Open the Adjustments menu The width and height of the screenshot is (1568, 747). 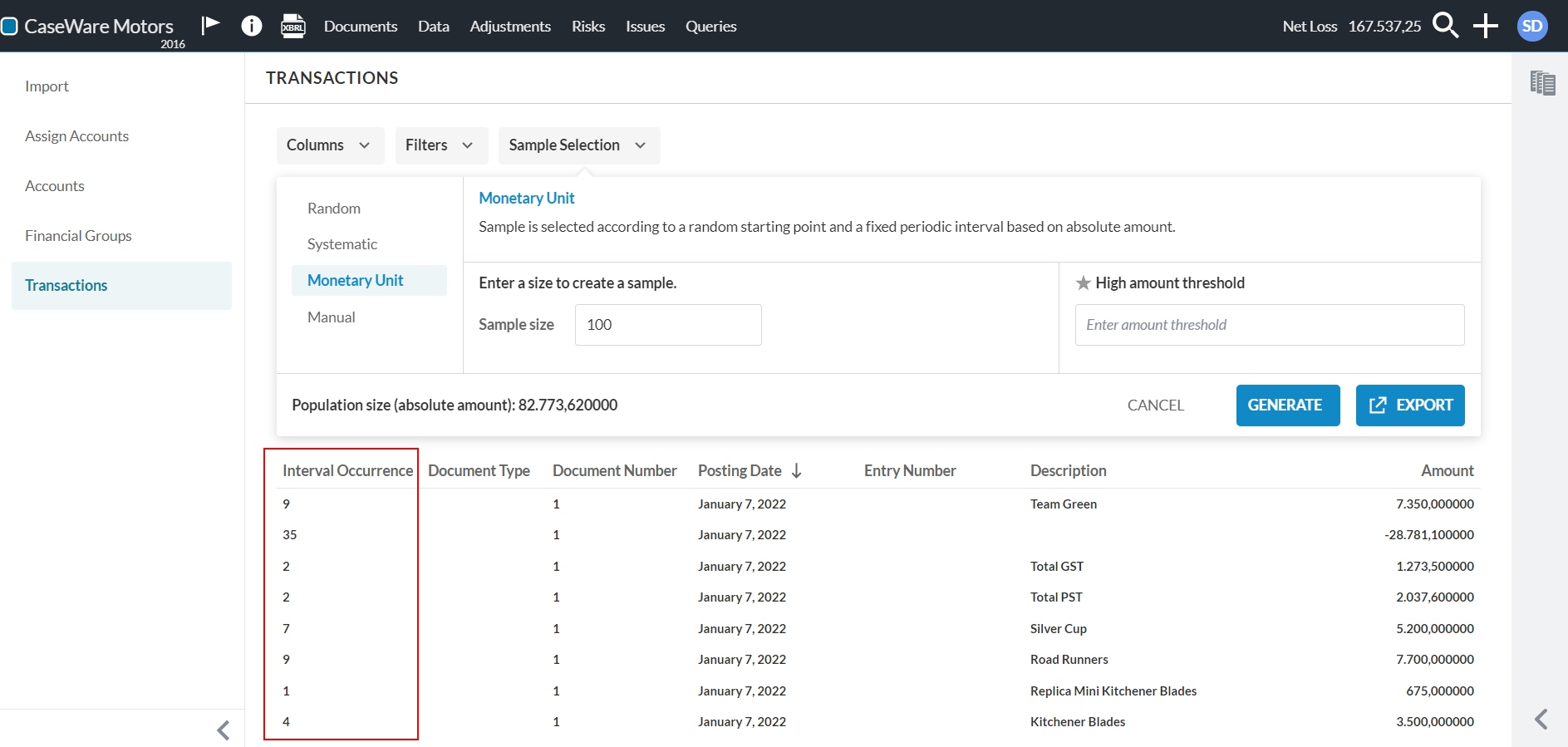pyautogui.click(x=509, y=27)
